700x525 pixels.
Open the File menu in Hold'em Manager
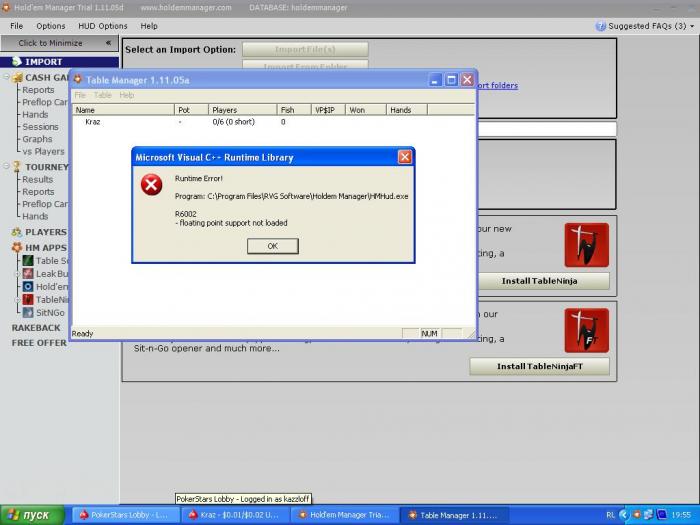tap(17, 26)
